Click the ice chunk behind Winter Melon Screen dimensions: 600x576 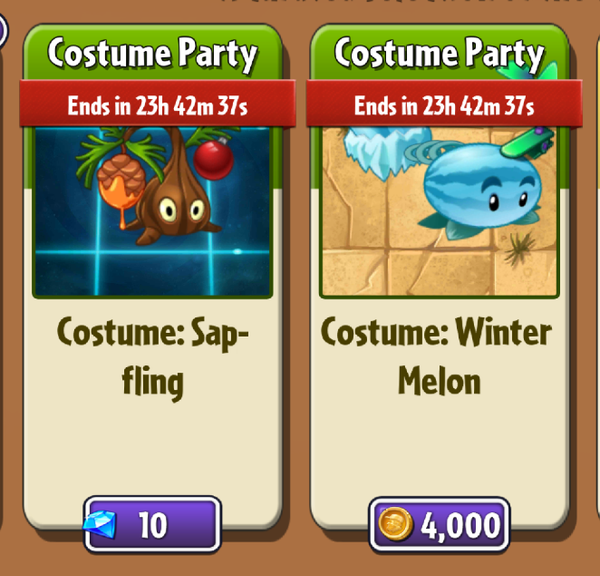385,151
